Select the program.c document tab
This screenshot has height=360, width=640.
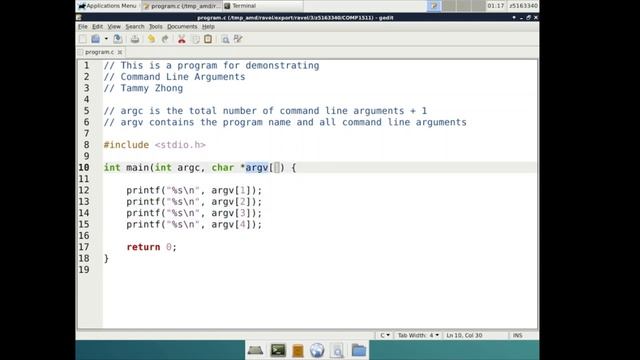point(100,52)
